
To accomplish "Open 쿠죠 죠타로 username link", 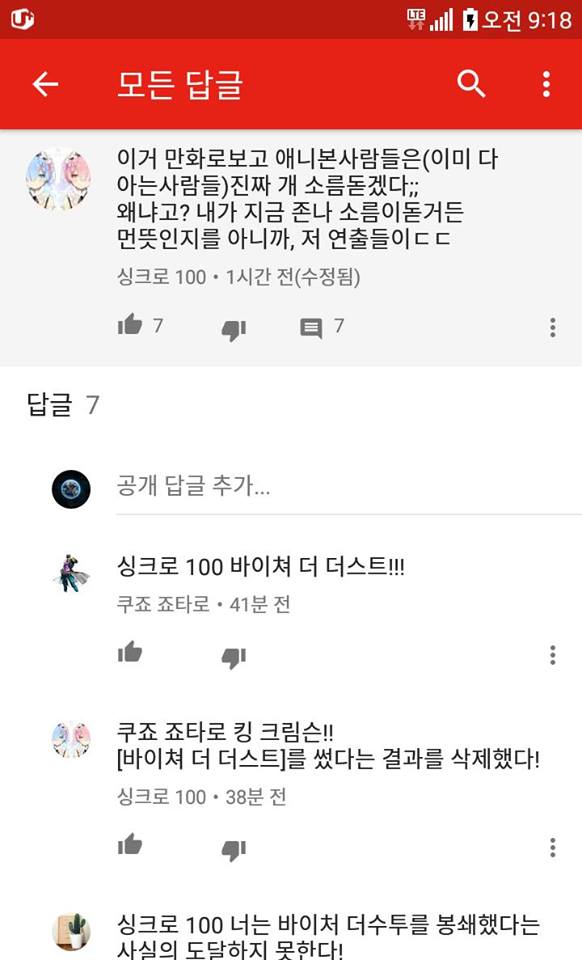I will tap(163, 604).
